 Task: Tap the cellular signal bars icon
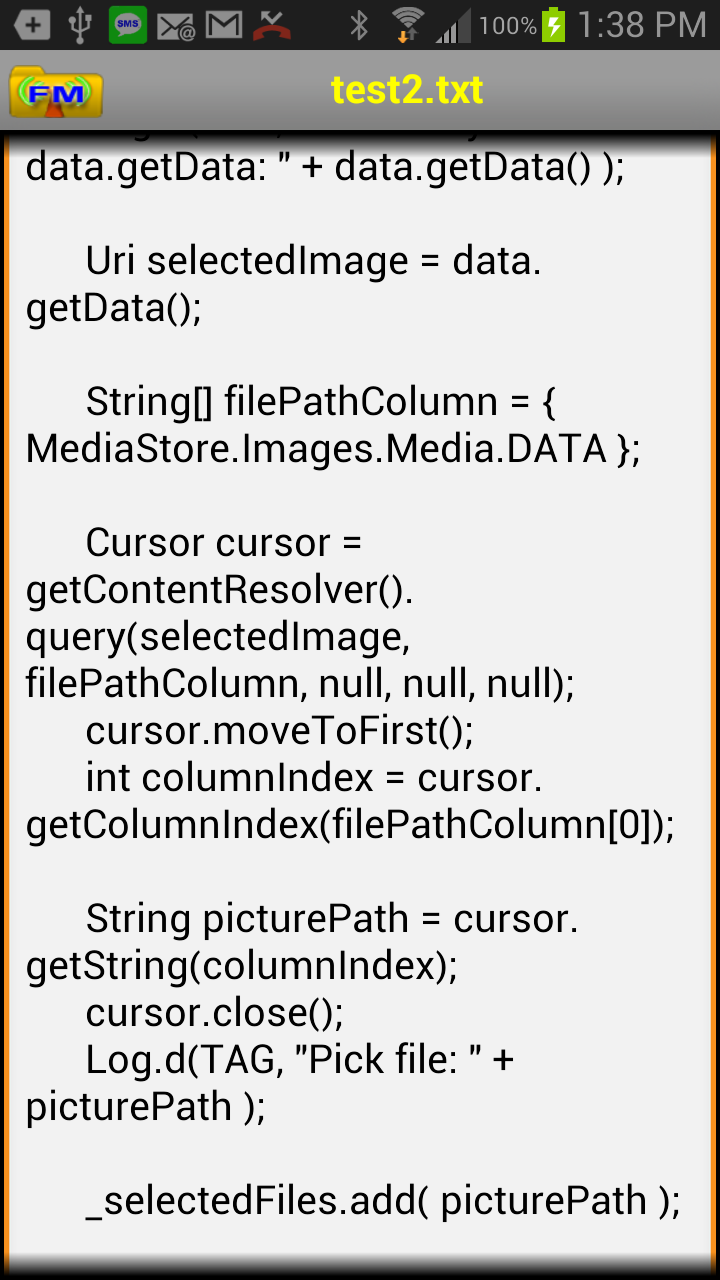point(452,26)
